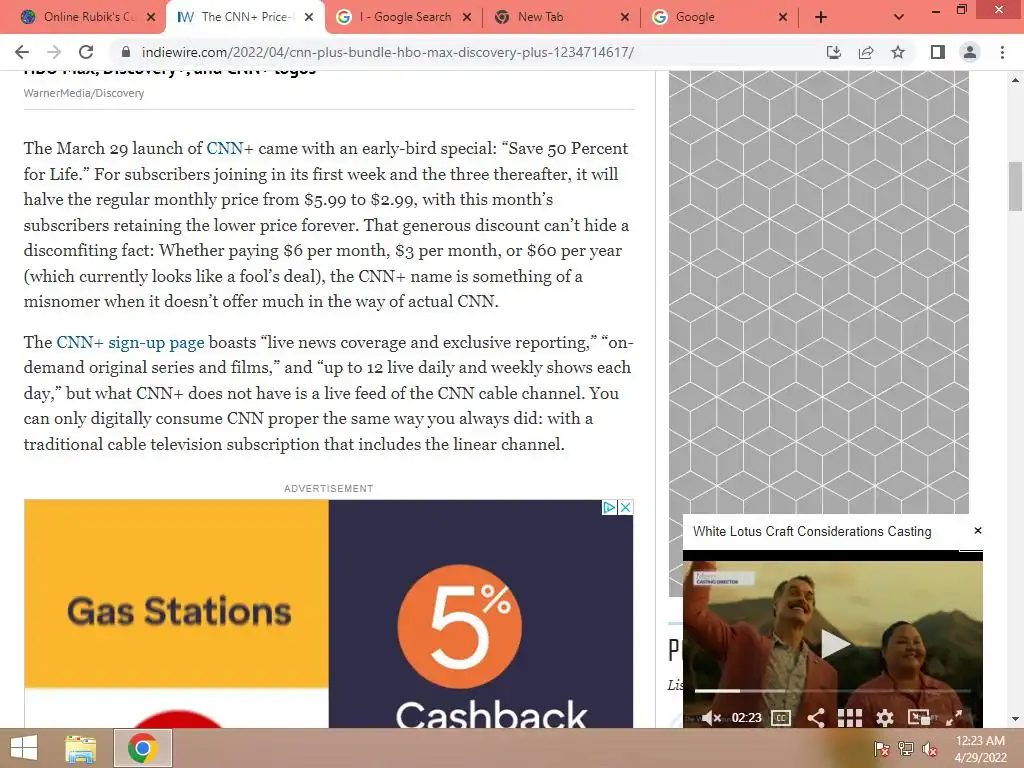Open the Windows Start menu
Screen dimensions: 1024x768
24,748
